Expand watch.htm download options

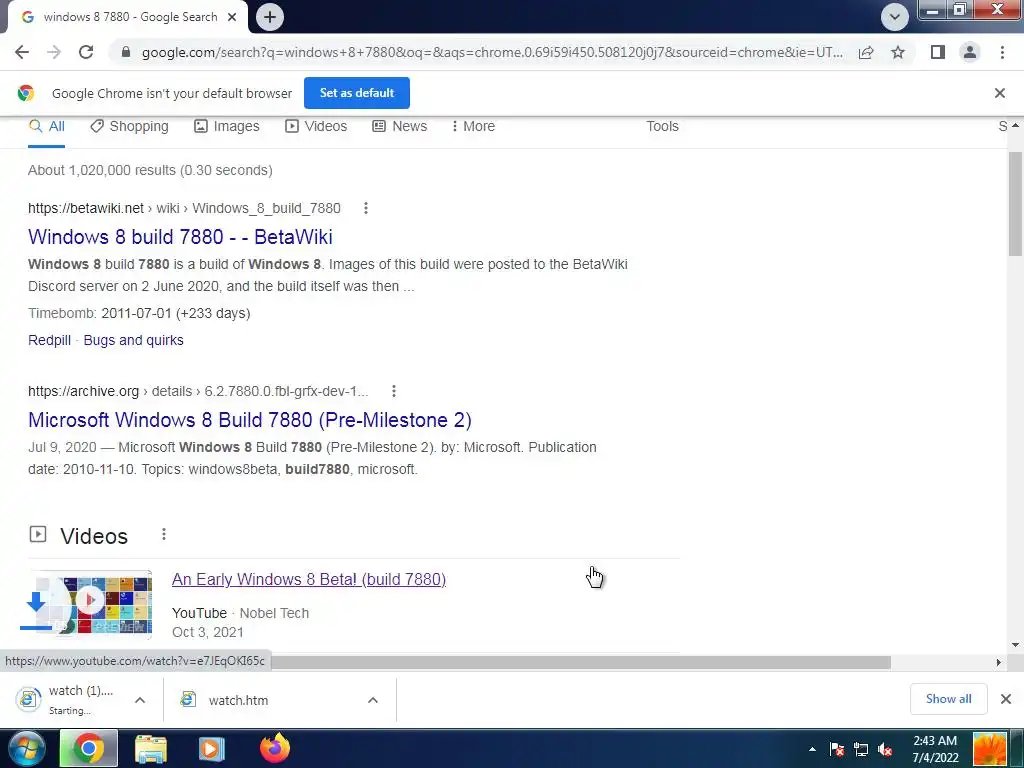[373, 700]
